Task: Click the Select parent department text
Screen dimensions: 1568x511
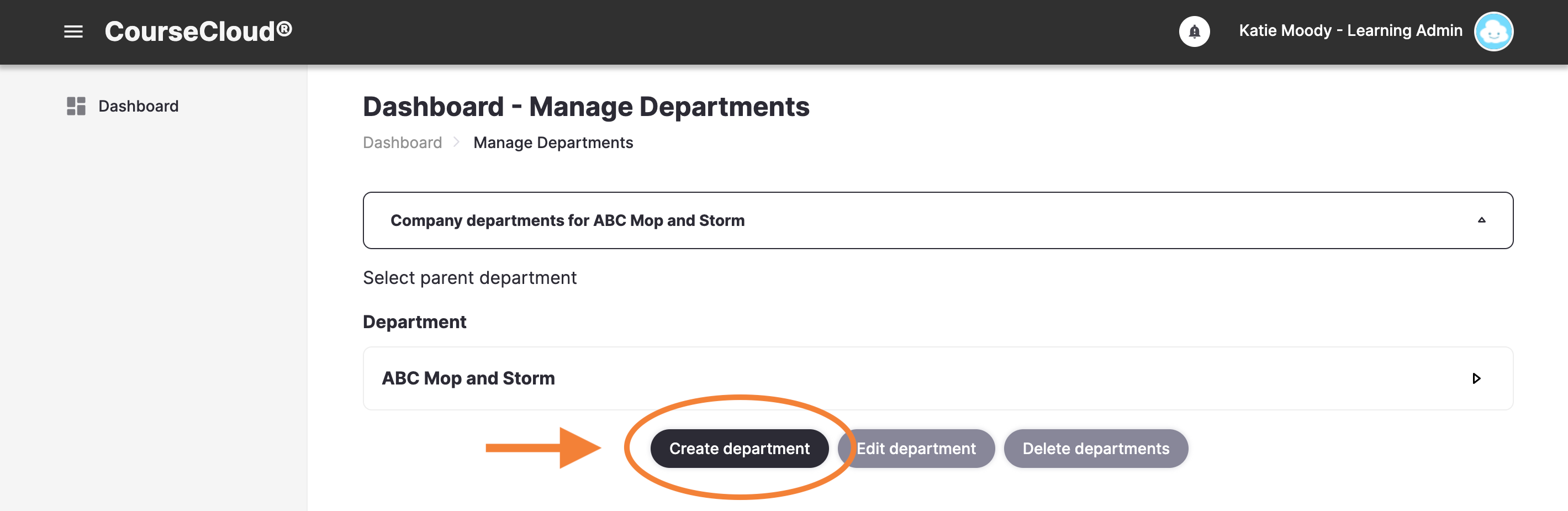Action: (x=469, y=278)
